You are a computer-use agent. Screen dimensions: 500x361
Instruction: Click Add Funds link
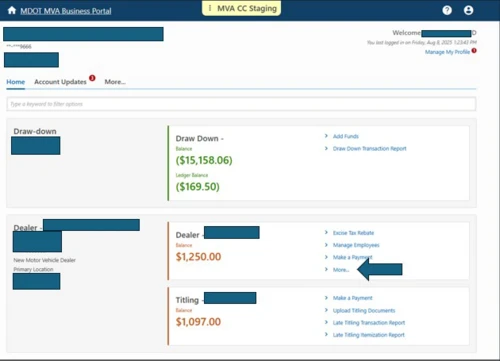(x=346, y=136)
